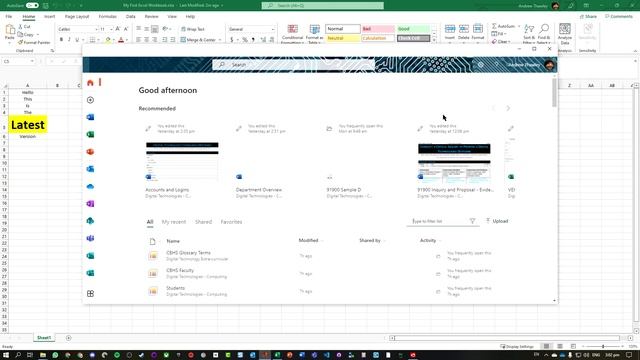Expand the Activity column dropdown
Viewport: 640px width, 360px height.
(440, 241)
